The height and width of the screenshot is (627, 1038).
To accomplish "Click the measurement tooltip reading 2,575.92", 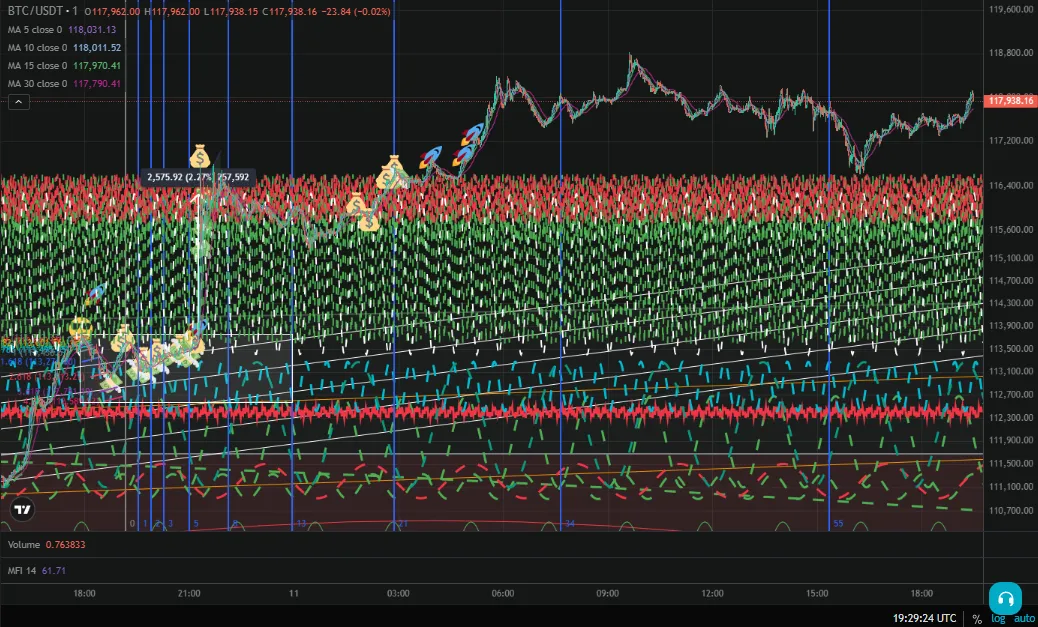I will click(x=197, y=177).
